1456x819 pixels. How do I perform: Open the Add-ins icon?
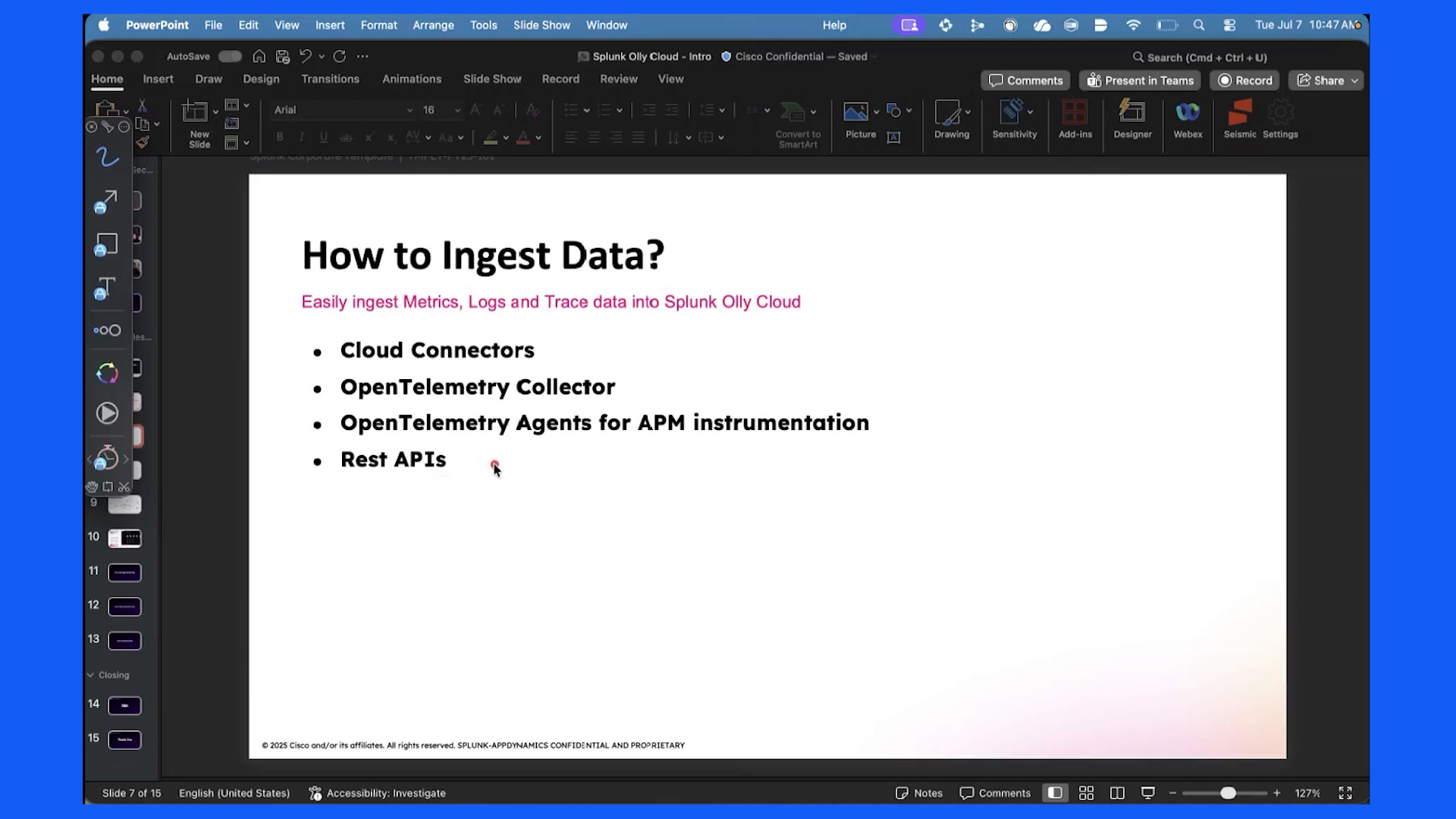1075,113
